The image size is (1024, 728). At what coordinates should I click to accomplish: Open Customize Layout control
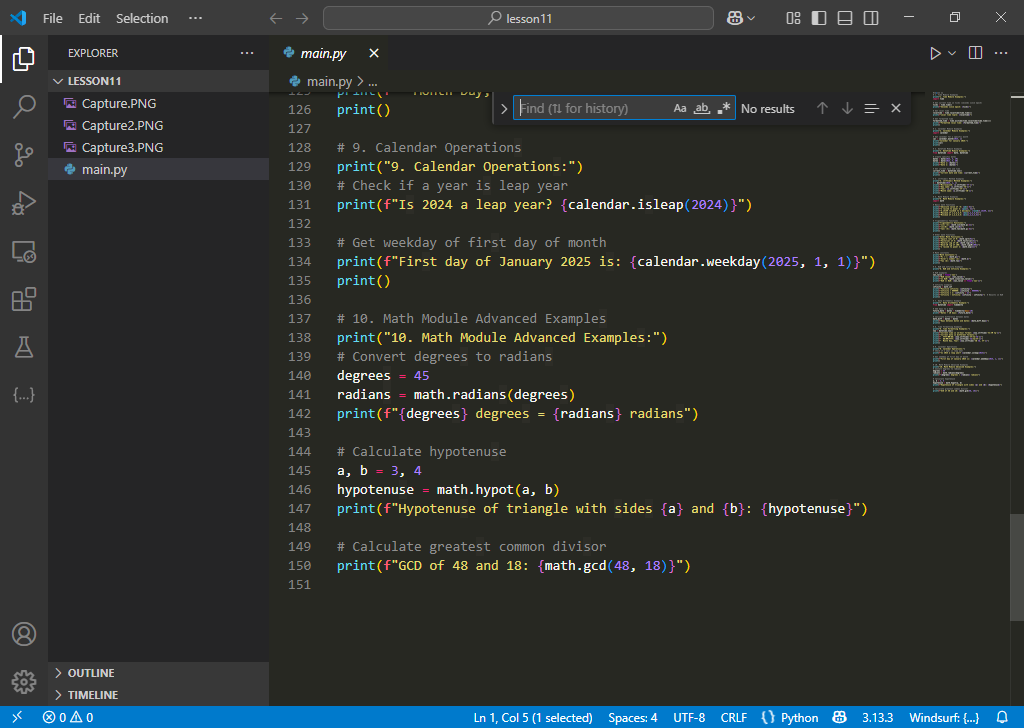coord(793,18)
